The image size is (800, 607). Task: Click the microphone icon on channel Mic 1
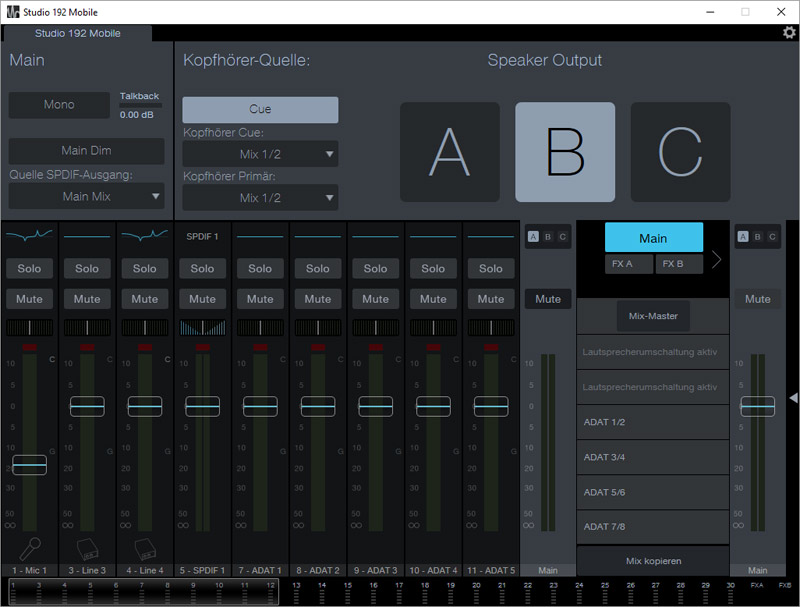29,549
